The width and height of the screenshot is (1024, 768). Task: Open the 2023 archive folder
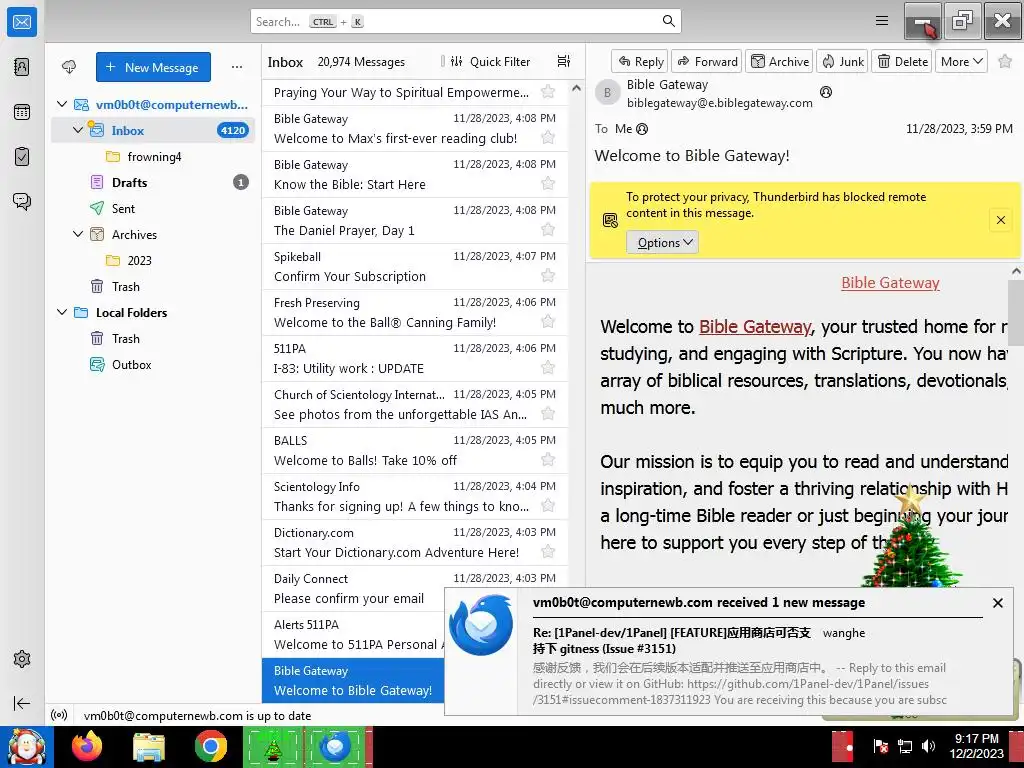(x=153, y=261)
